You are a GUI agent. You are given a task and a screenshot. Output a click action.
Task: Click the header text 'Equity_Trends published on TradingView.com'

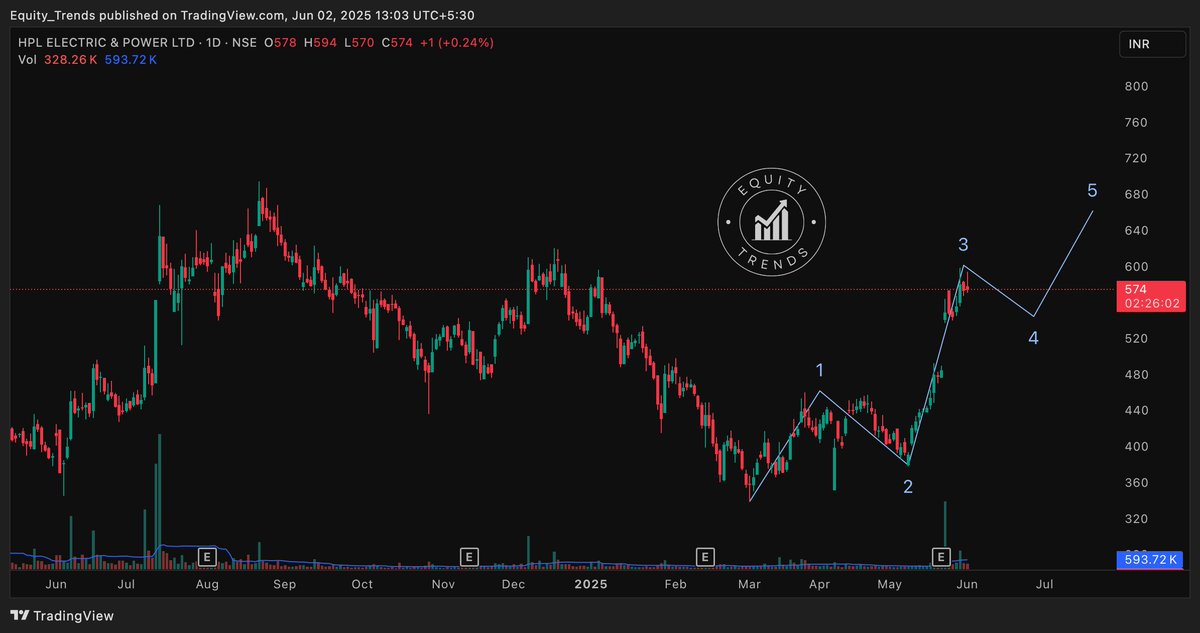[146, 14]
